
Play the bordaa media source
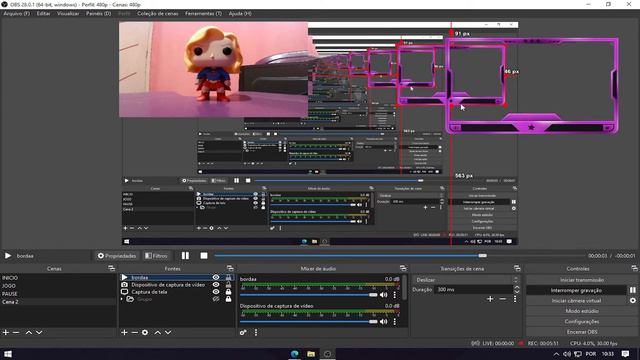(x=8, y=256)
